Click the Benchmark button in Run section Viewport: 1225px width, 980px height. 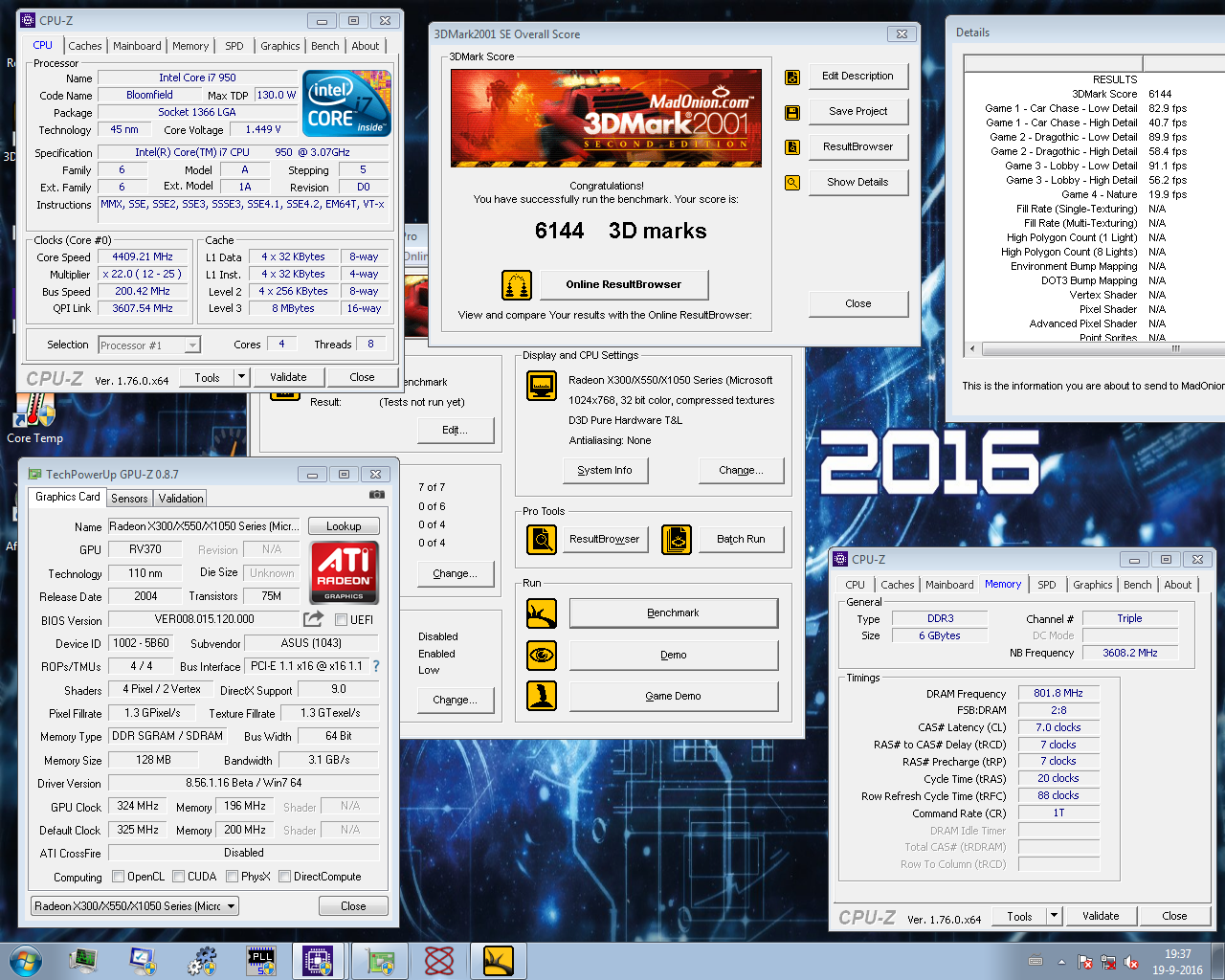click(x=673, y=612)
